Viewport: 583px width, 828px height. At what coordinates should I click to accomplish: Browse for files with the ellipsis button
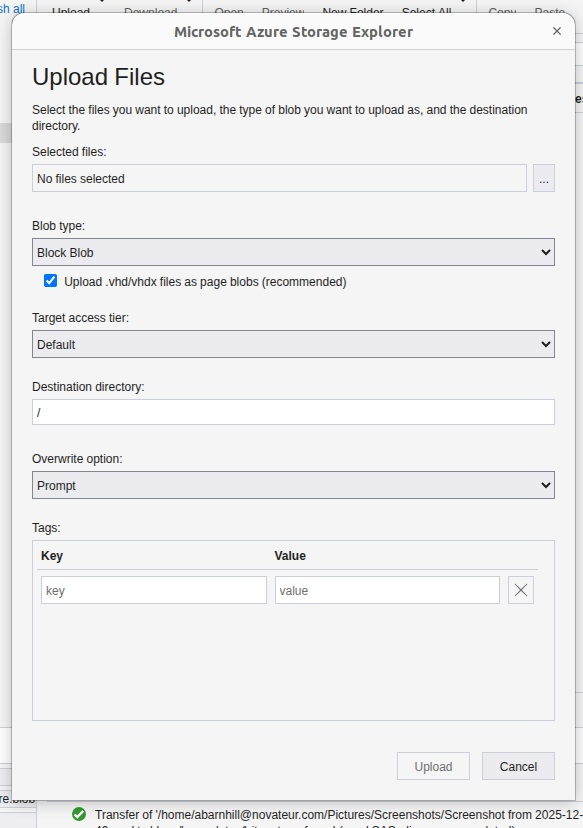543,178
